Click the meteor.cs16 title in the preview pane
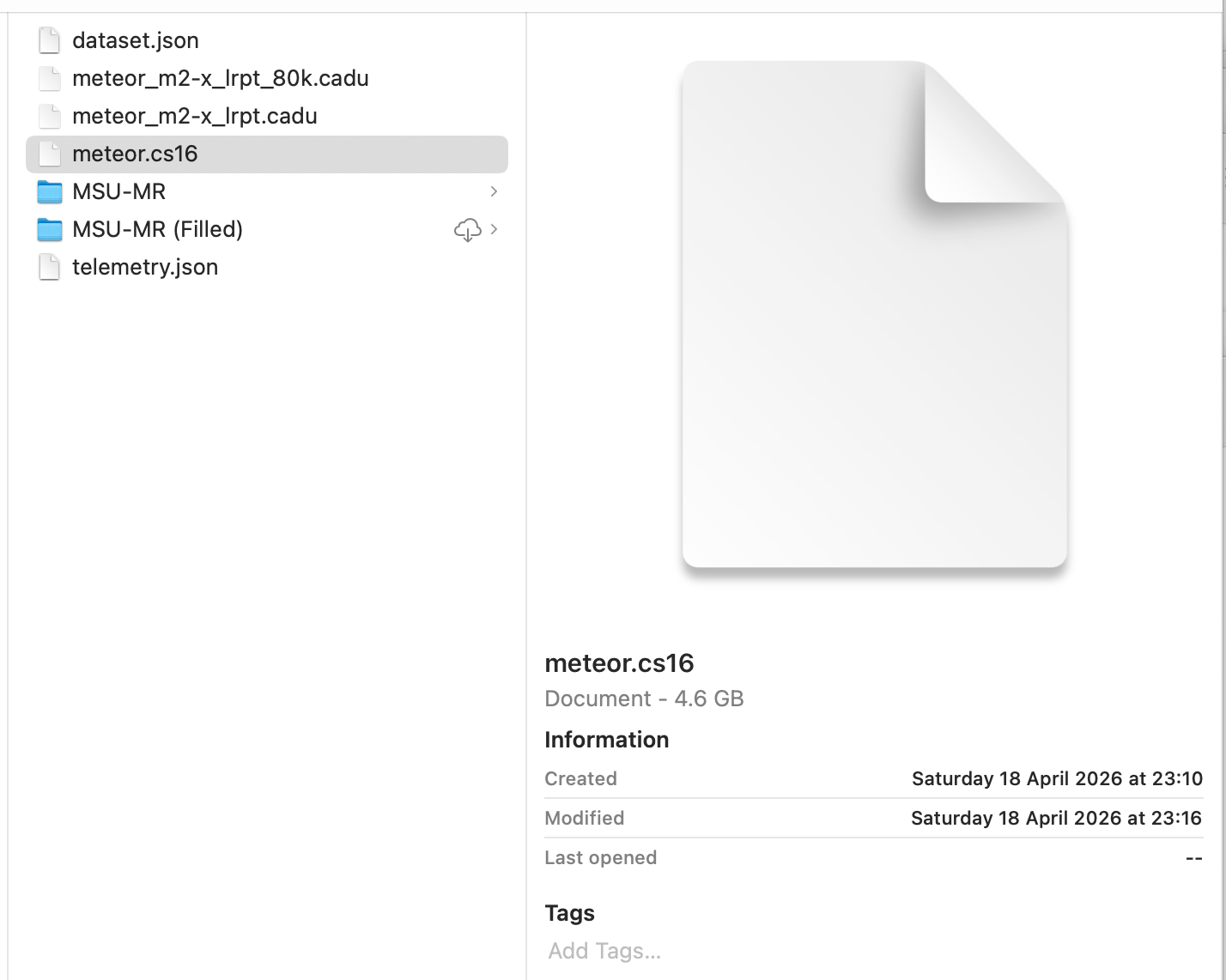 619,662
